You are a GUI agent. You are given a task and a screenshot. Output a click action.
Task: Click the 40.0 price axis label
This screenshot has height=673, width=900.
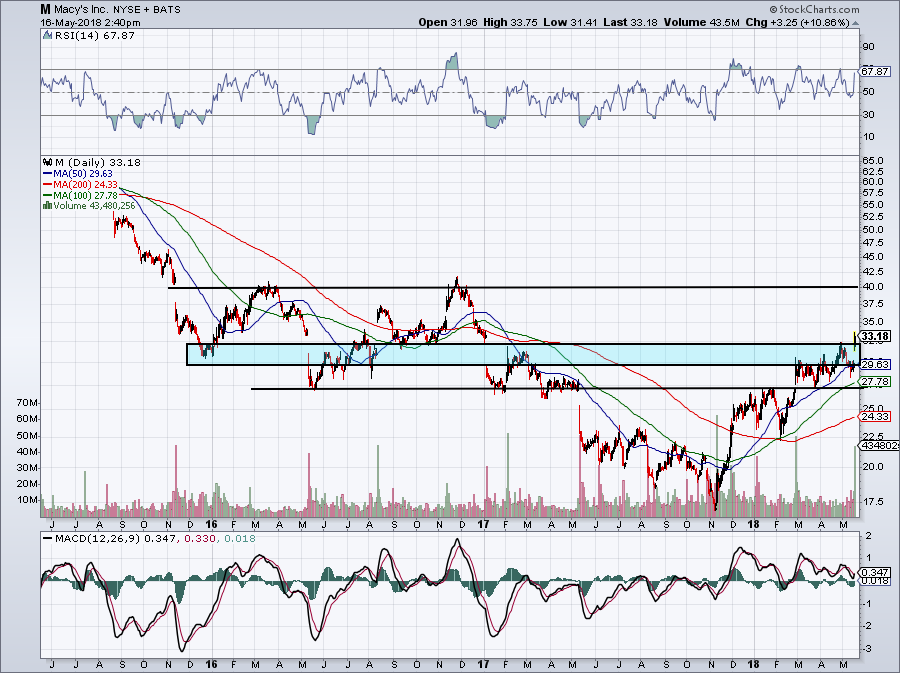coord(872,287)
